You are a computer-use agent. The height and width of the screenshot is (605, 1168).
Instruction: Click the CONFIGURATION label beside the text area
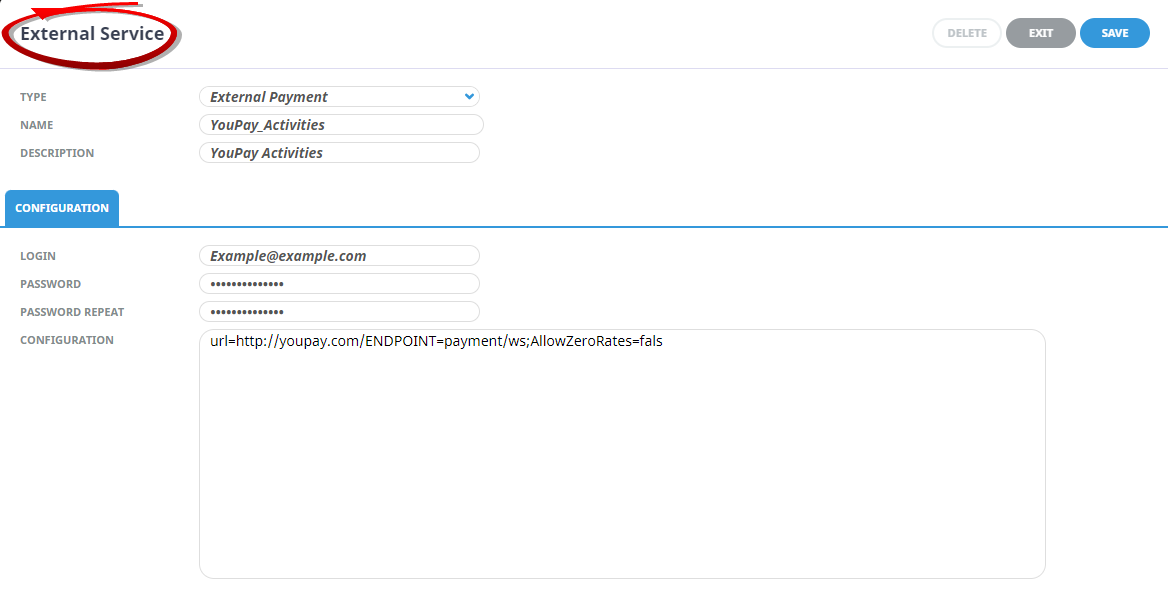pyautogui.click(x=67, y=340)
